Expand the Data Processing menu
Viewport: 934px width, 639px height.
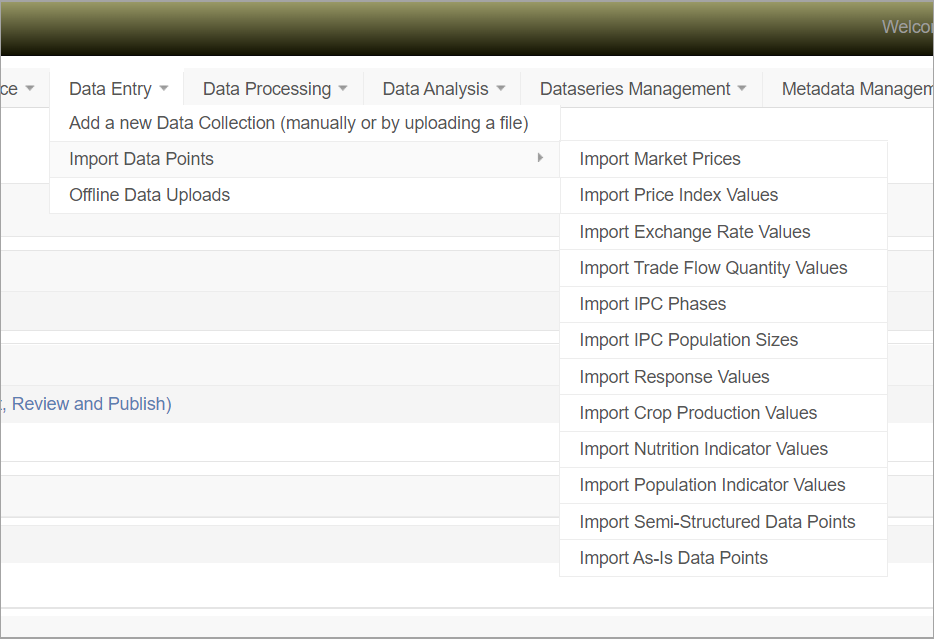point(274,89)
